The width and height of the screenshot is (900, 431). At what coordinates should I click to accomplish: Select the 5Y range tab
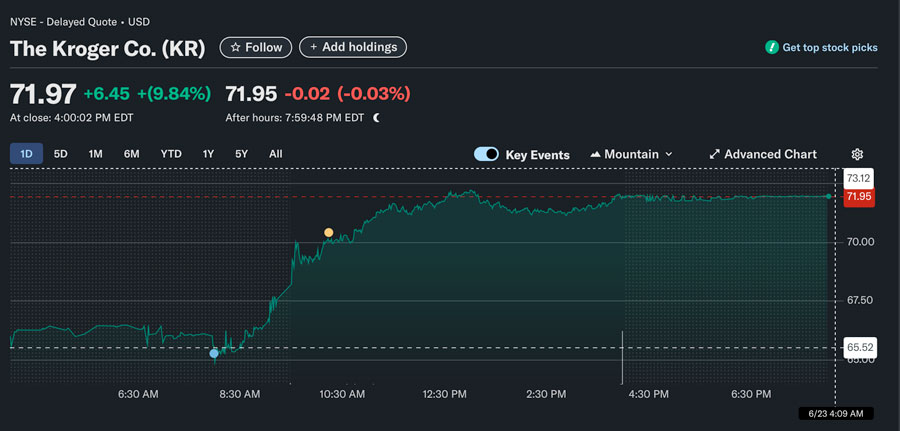(x=242, y=154)
